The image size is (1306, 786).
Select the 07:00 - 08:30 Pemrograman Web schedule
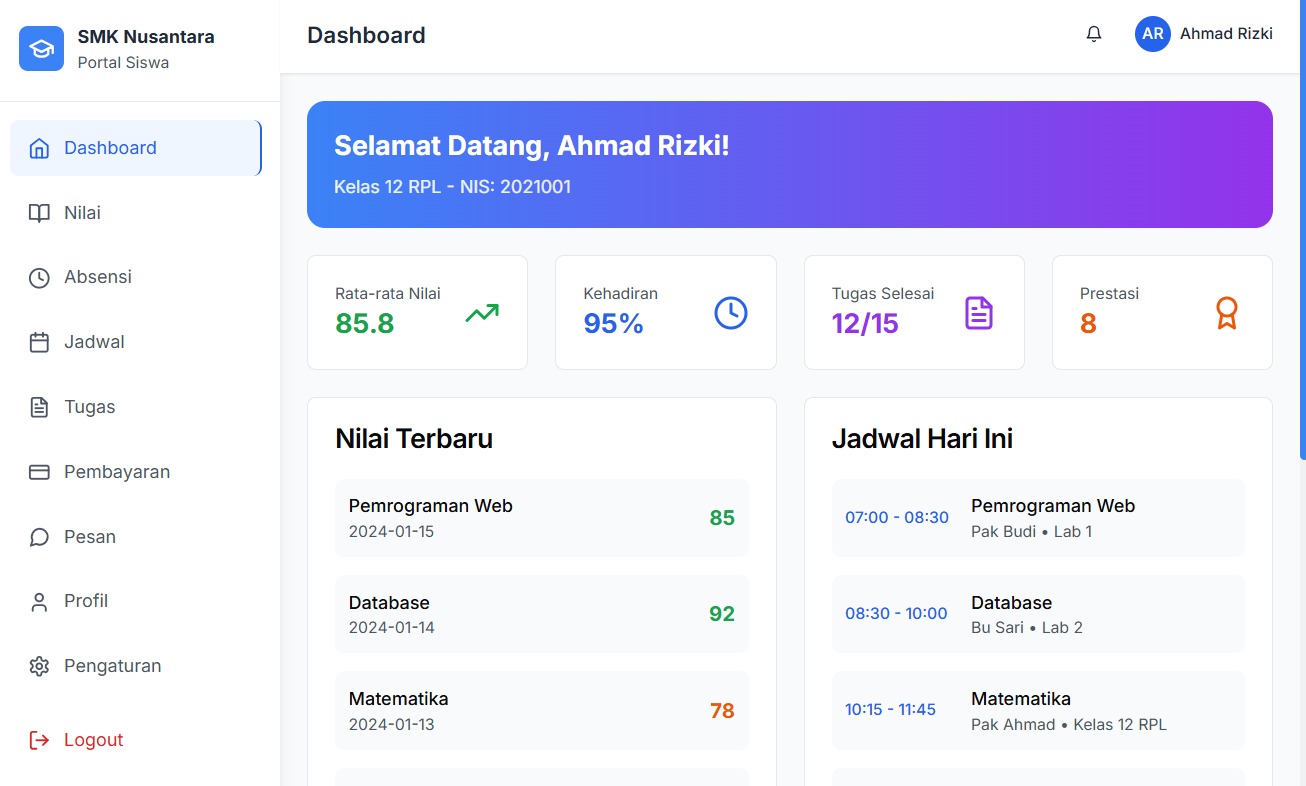pos(1037,518)
